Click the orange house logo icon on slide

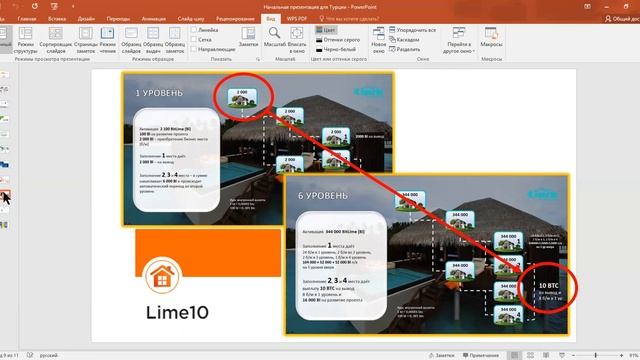[x=162, y=276]
